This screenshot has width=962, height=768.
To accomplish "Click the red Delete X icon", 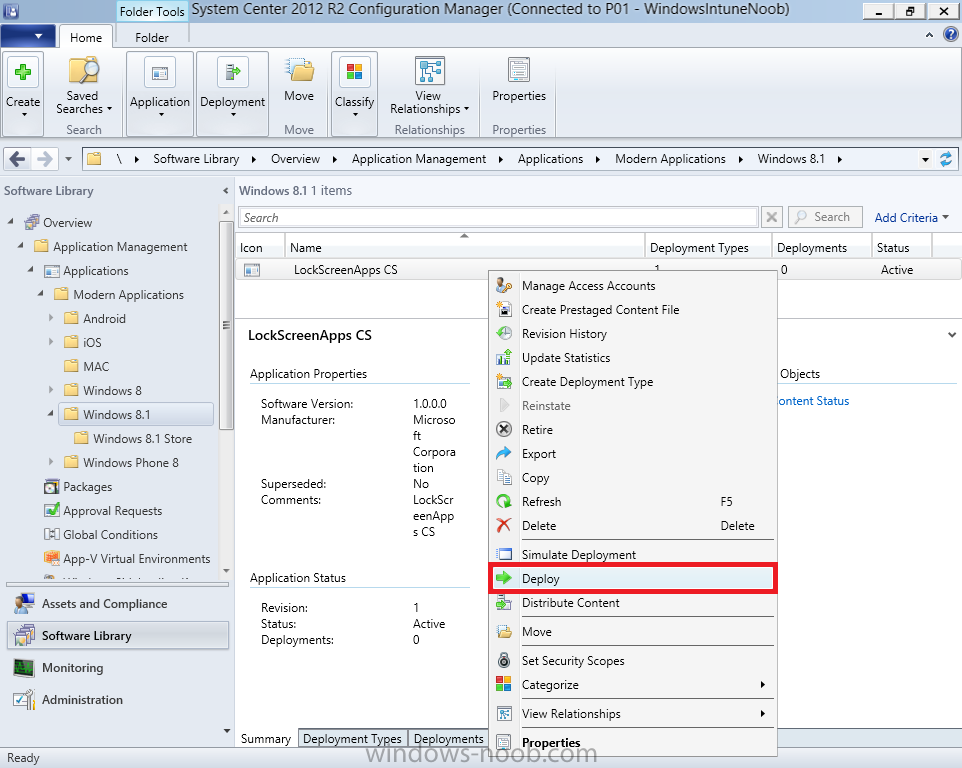I will point(504,525).
